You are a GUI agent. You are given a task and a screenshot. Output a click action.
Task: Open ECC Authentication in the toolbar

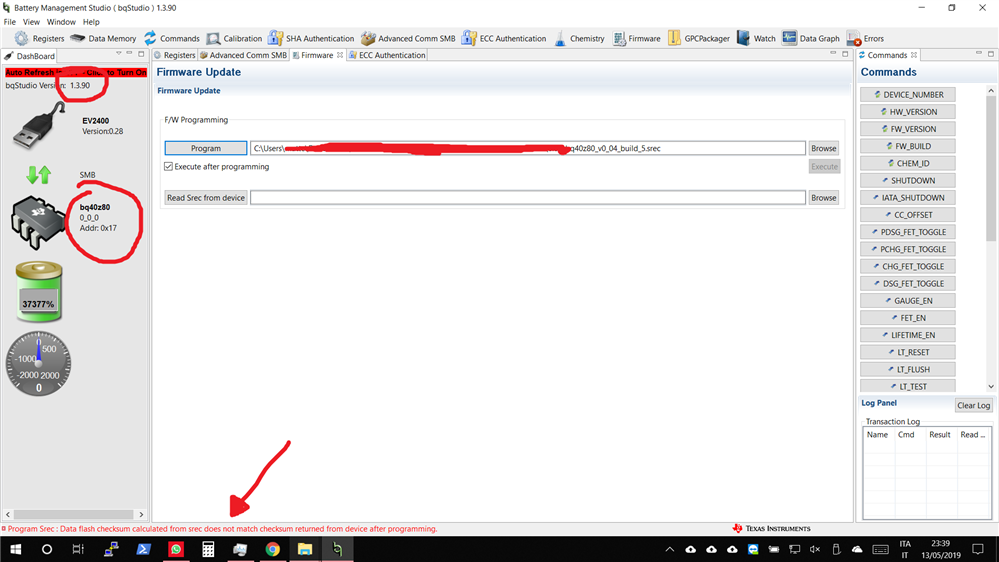504,38
